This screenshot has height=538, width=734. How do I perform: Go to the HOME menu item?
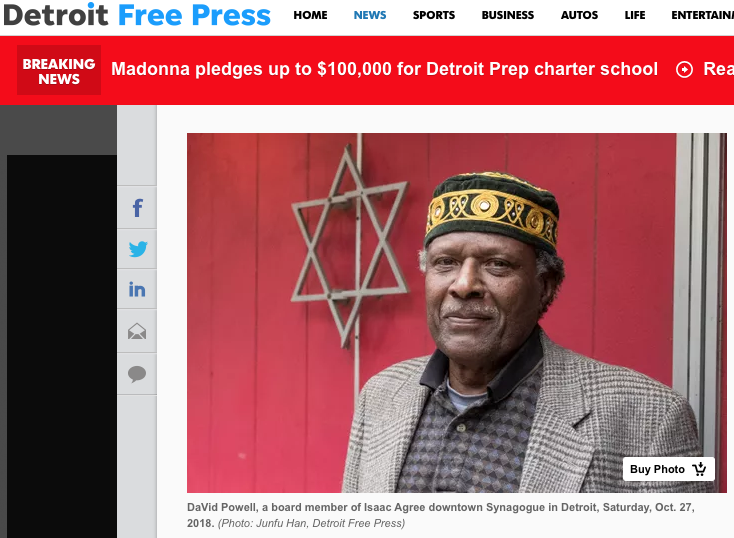pyautogui.click(x=310, y=15)
